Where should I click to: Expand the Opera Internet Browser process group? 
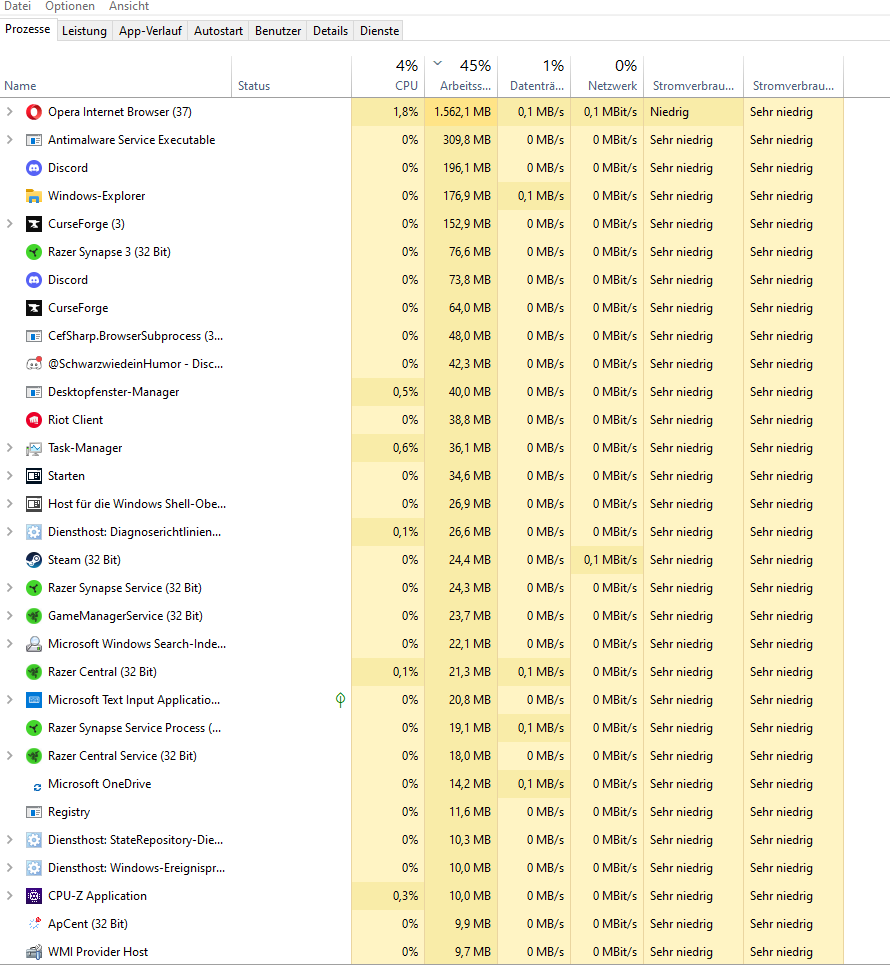[x=9, y=112]
